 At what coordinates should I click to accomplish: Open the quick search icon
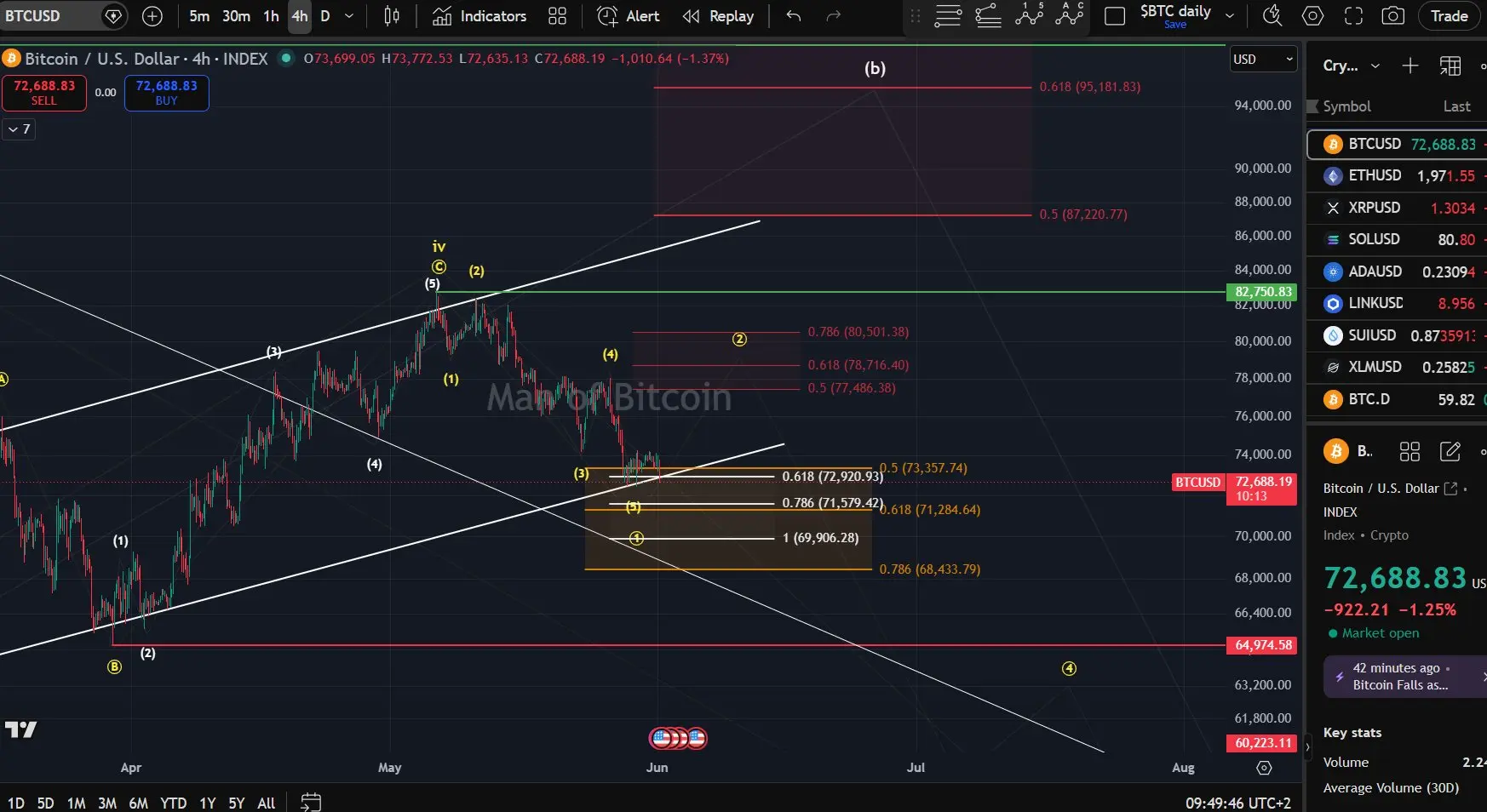point(1272,16)
